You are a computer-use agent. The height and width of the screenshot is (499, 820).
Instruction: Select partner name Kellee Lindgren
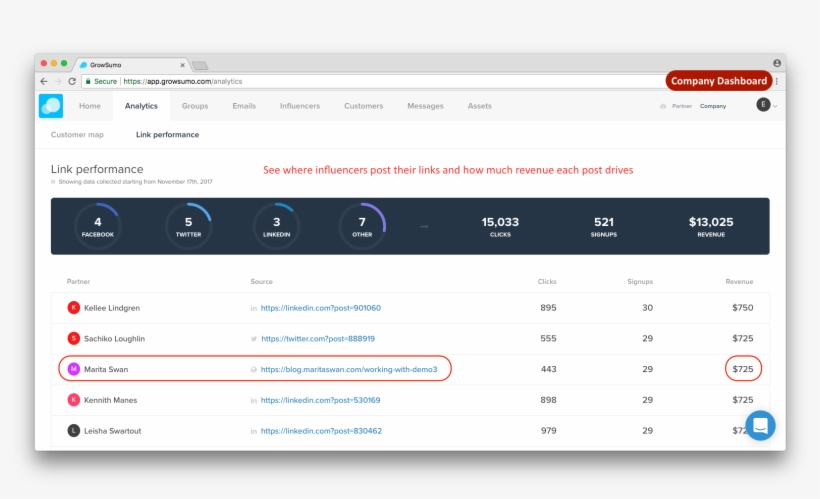click(x=112, y=308)
